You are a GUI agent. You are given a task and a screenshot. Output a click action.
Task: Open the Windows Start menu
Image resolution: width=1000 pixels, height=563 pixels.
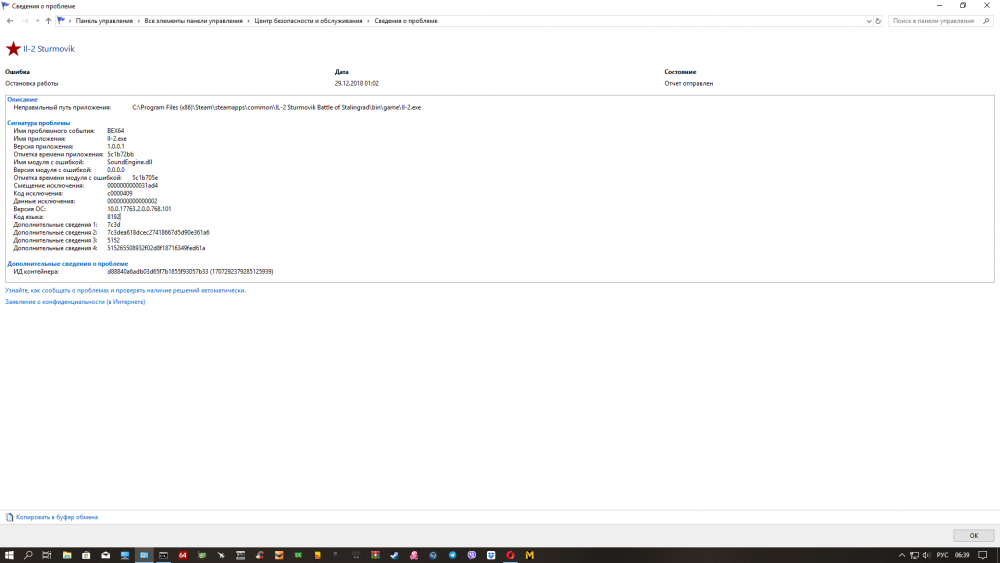tap(9, 555)
